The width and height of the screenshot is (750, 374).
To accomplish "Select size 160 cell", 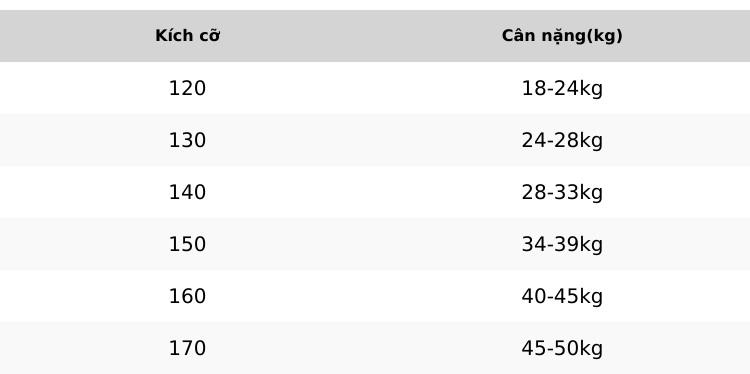I will coord(188,296).
